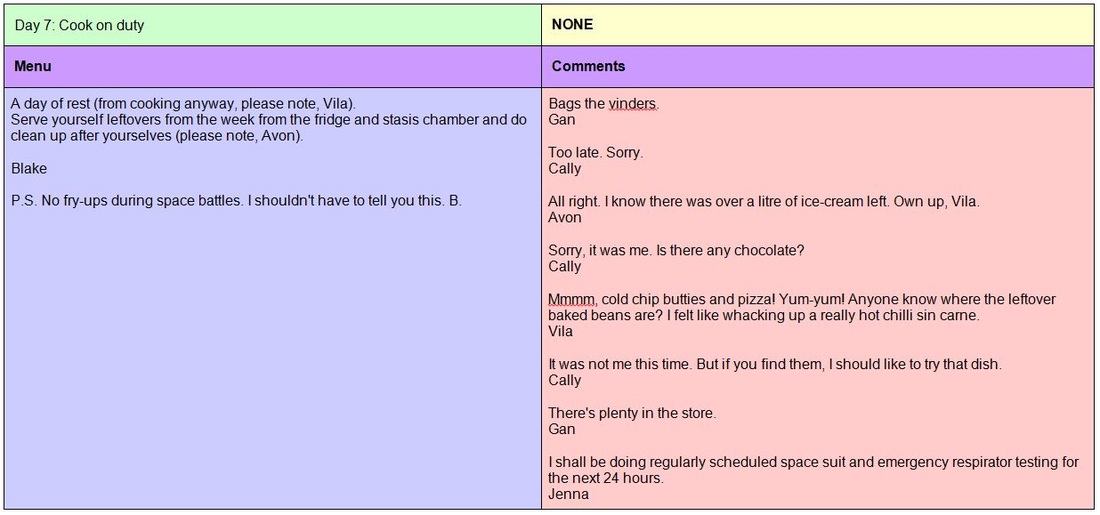Viewport: 1100px width, 515px height.
Task: Select the "Comments" column header
Action: click(588, 66)
